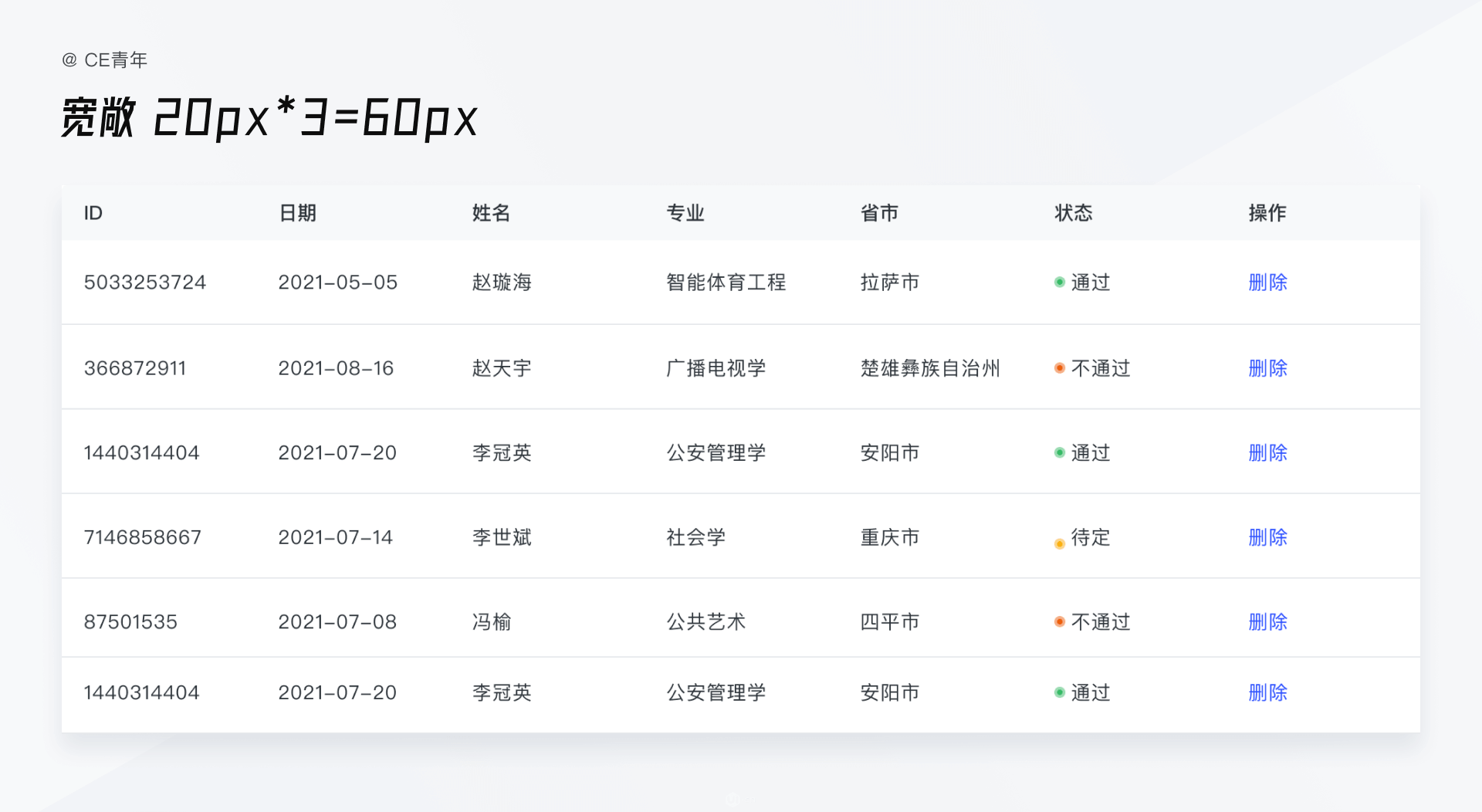Click the 日期 column header

click(x=297, y=213)
